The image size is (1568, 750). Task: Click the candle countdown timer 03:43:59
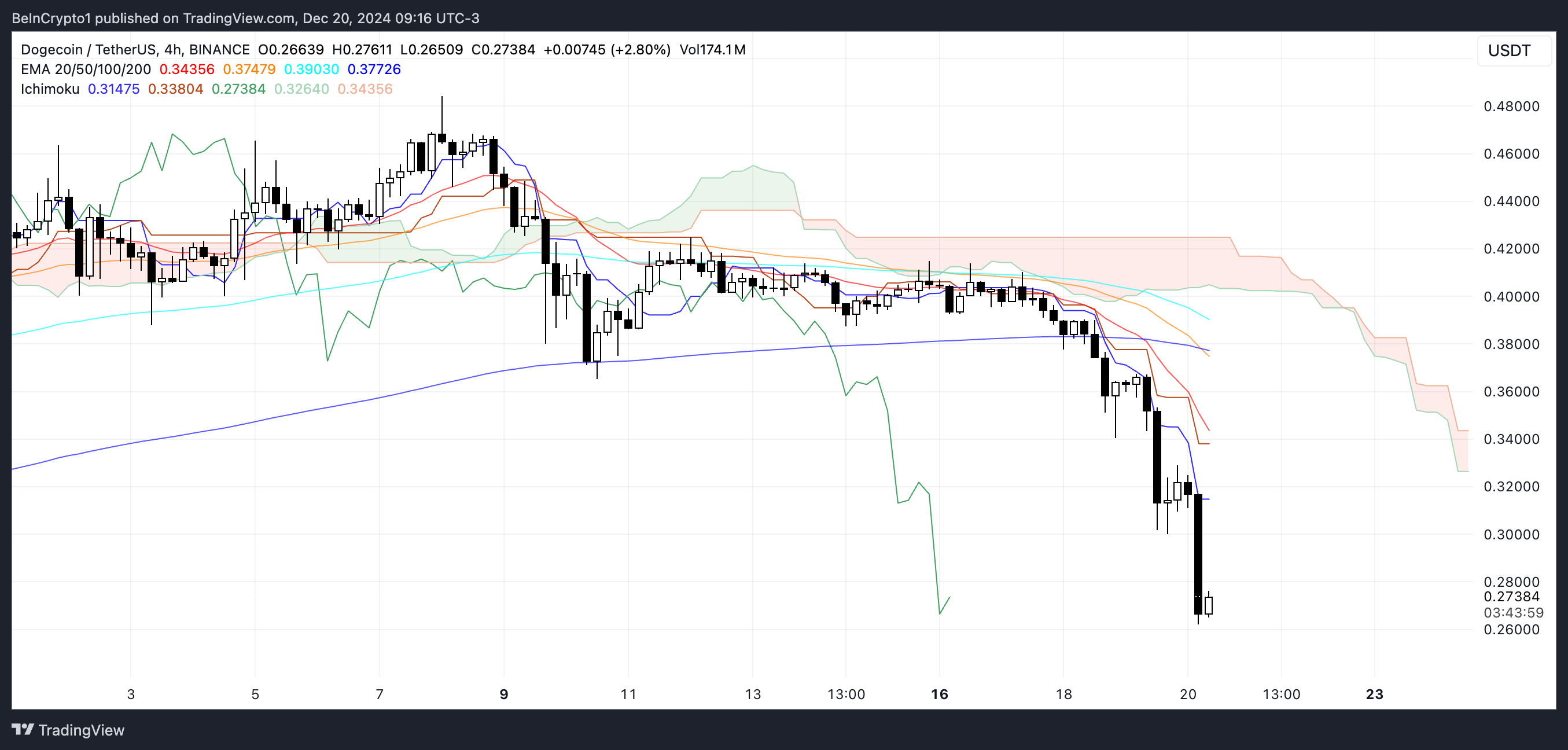point(1512,612)
